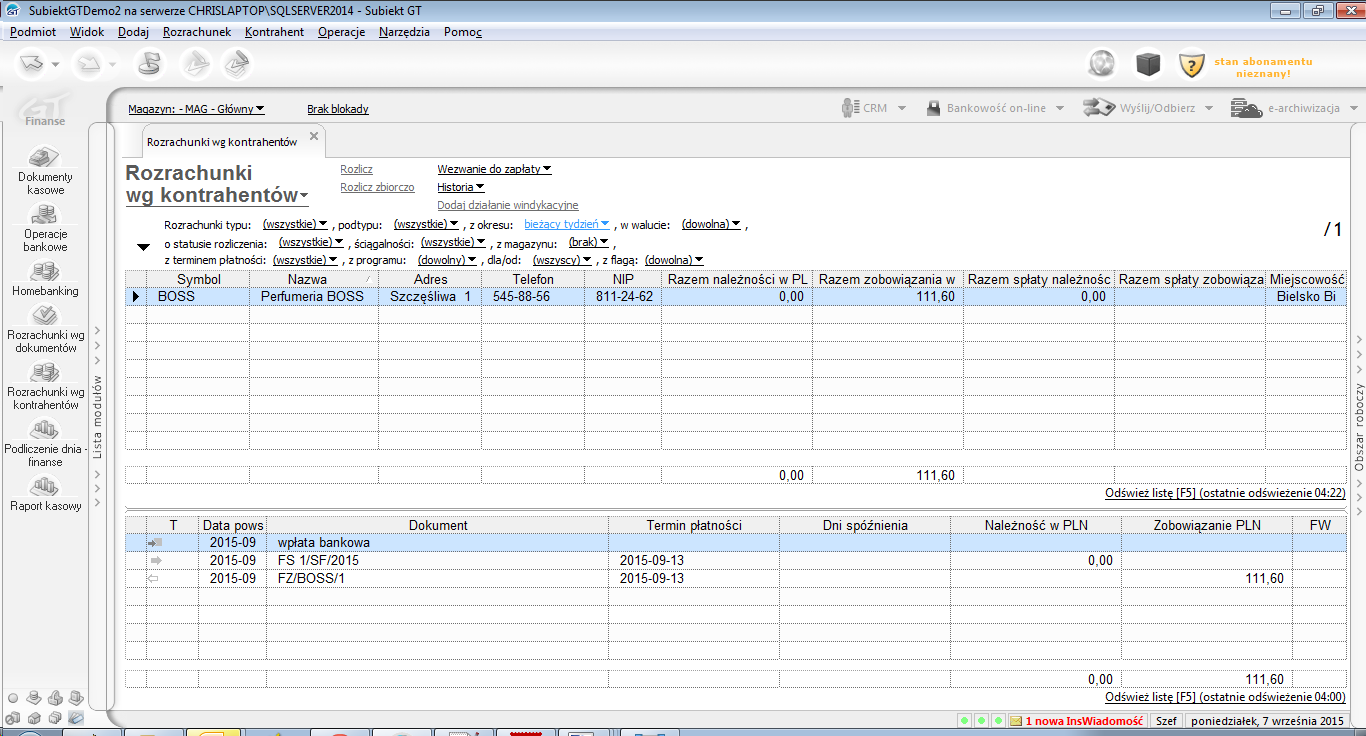Viewport: 1366px width, 736px height.
Task: Click the flag-on-coins toolbar icon
Action: pos(149,64)
